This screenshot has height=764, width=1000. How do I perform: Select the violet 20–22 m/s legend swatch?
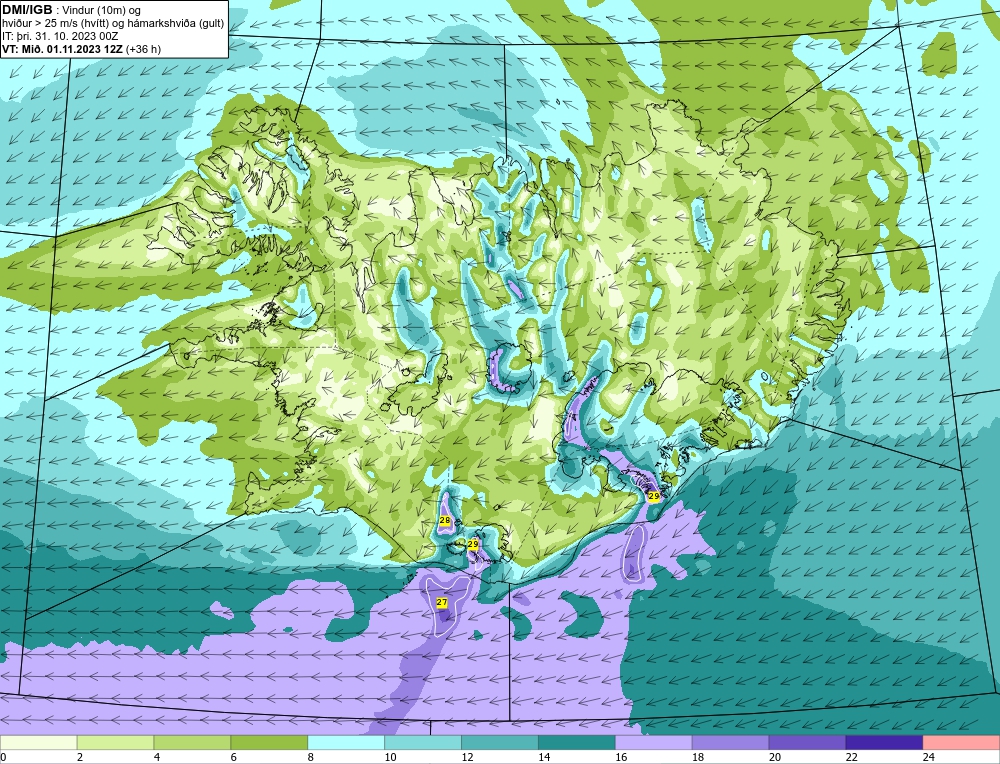(807, 742)
